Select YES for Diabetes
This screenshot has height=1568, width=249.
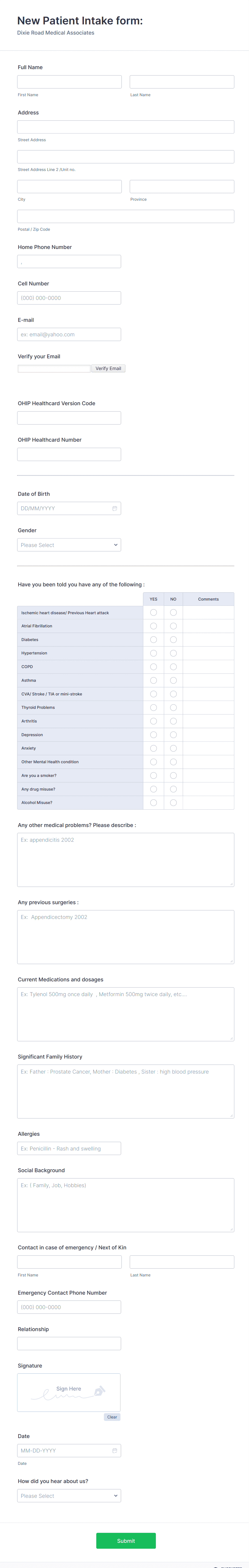pyautogui.click(x=153, y=639)
